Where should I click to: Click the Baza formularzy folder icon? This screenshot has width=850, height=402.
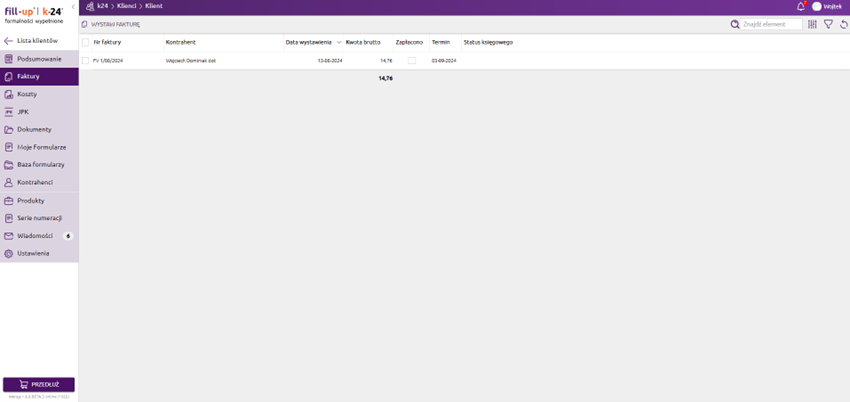pyautogui.click(x=8, y=165)
